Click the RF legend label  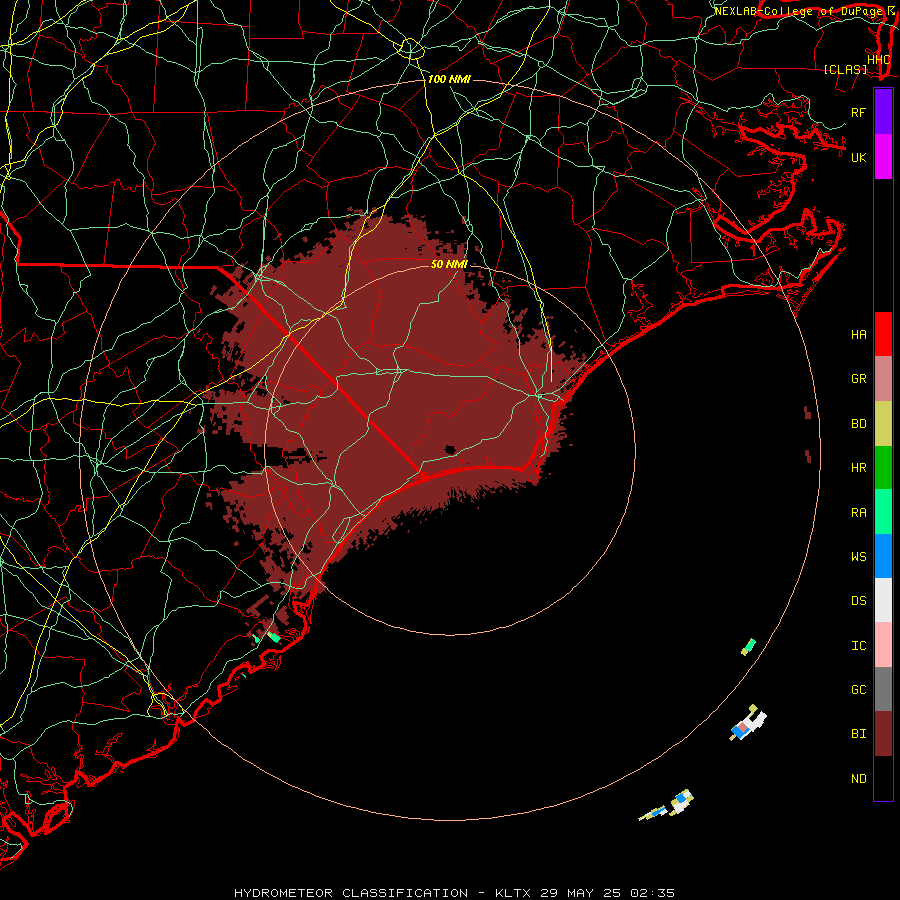(859, 112)
